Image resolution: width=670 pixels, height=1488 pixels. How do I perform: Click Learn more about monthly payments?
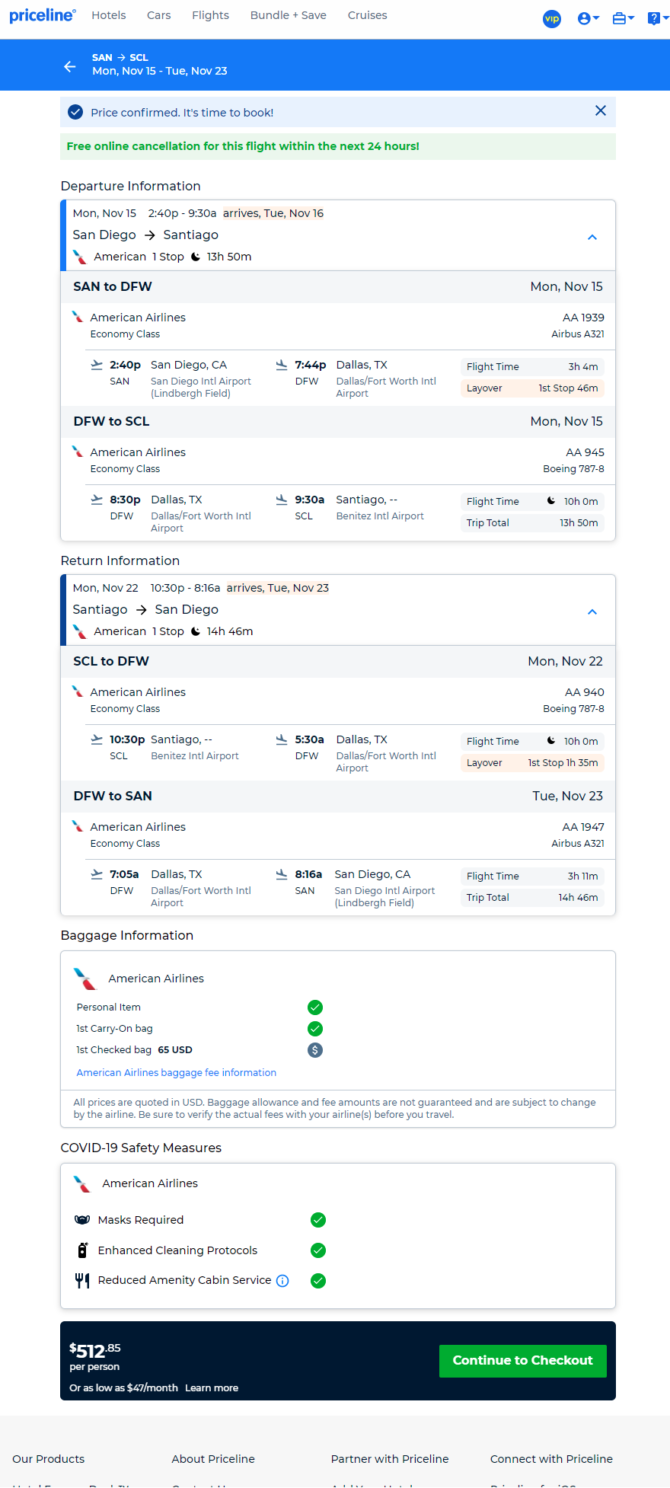211,1388
